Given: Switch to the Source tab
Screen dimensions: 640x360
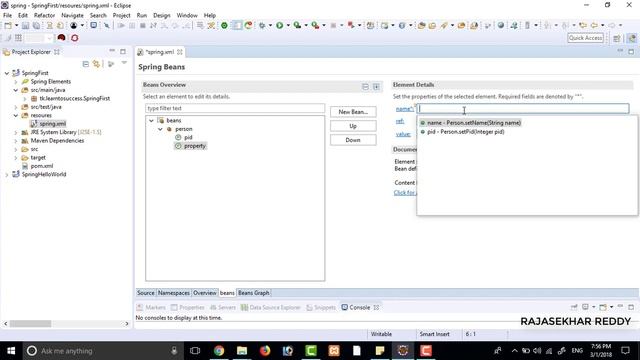Looking at the screenshot, I should pos(146,293).
